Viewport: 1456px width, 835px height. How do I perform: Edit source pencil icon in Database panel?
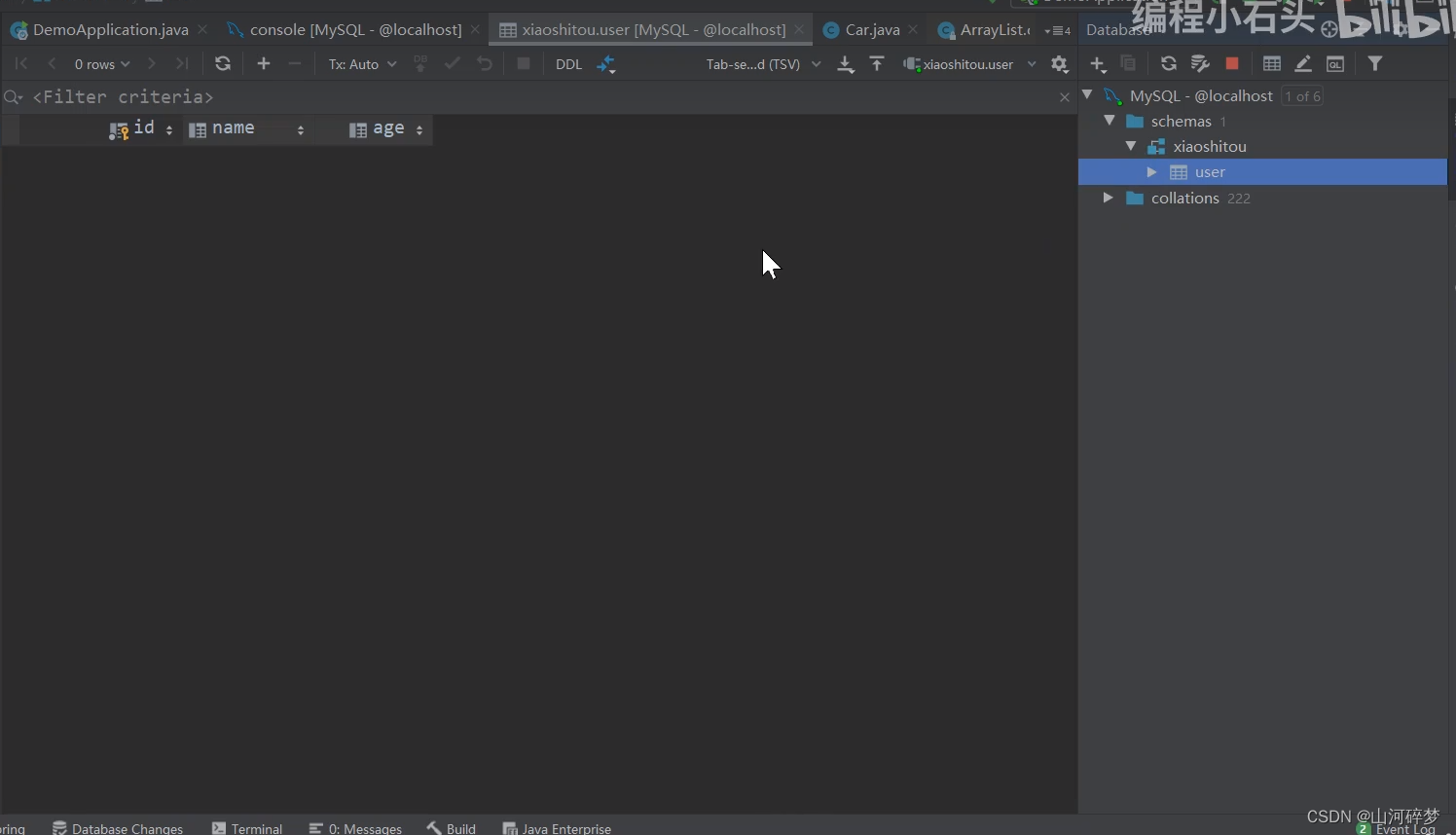pos(1303,64)
